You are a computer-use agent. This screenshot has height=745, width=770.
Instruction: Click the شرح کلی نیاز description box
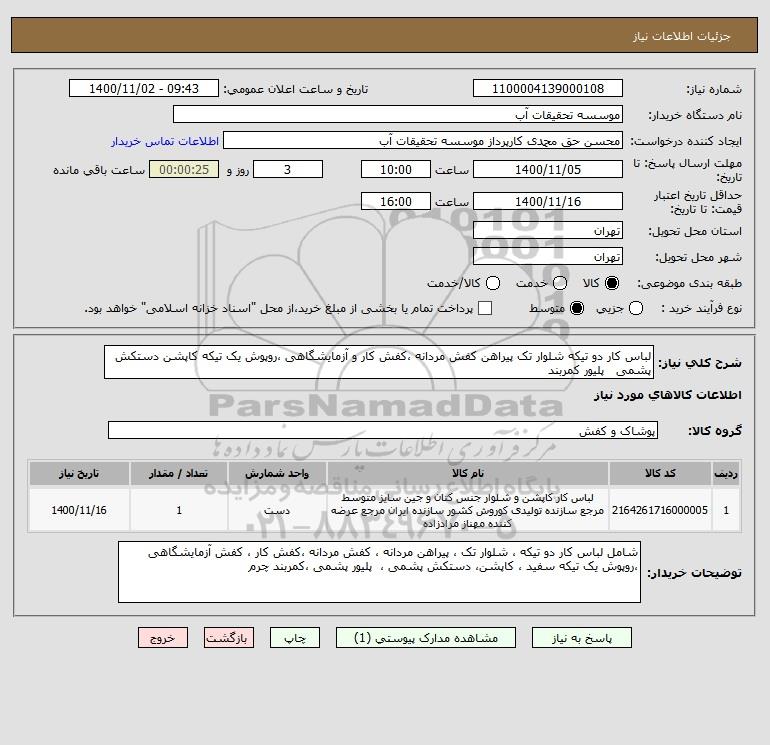pos(379,362)
